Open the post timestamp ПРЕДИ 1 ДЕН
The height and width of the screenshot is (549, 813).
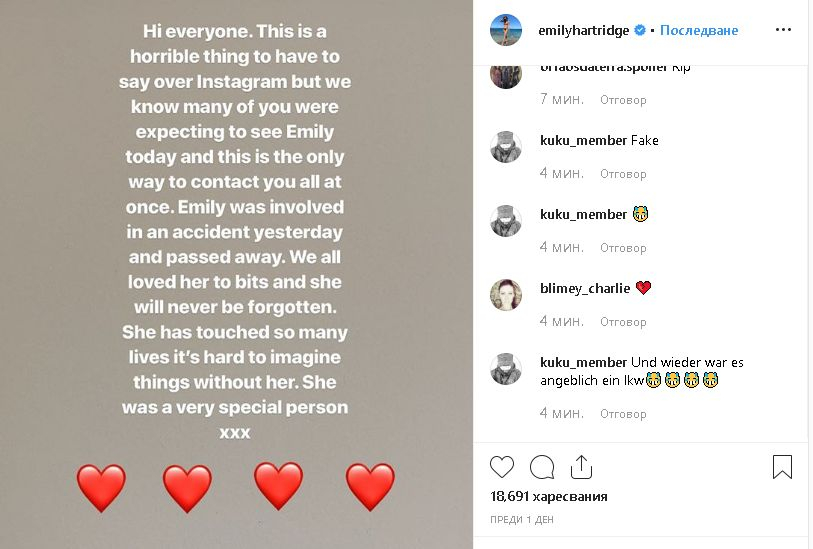tap(522, 519)
